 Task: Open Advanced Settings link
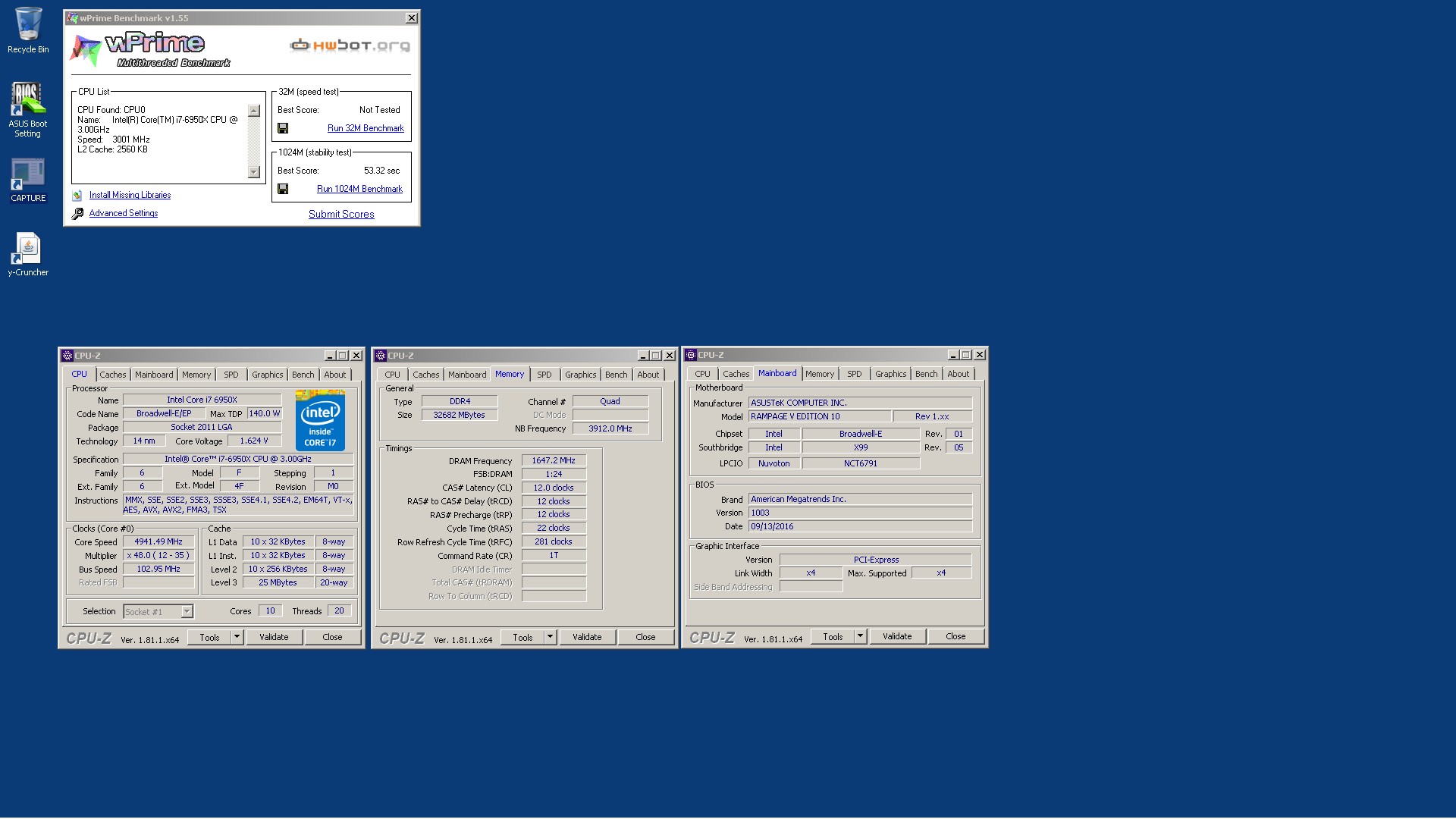point(124,213)
